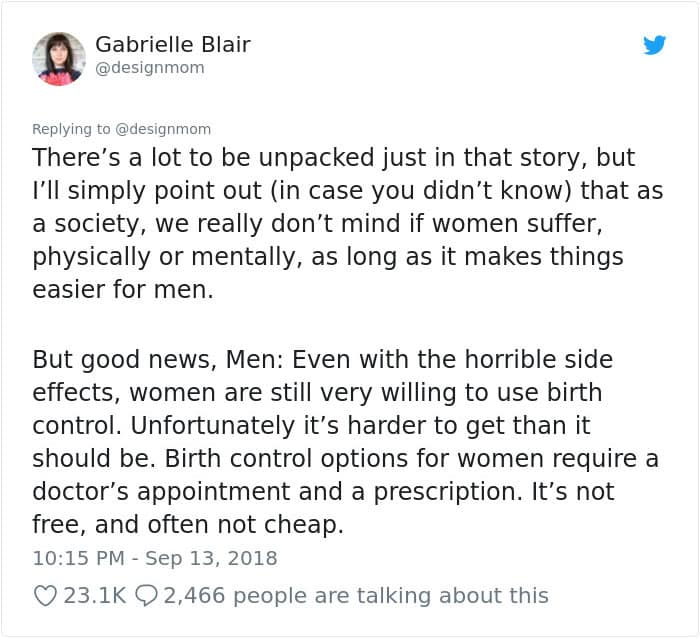The image size is (700, 638).
Task: Click the blue Twitter bird logo
Action: pyautogui.click(x=654, y=45)
